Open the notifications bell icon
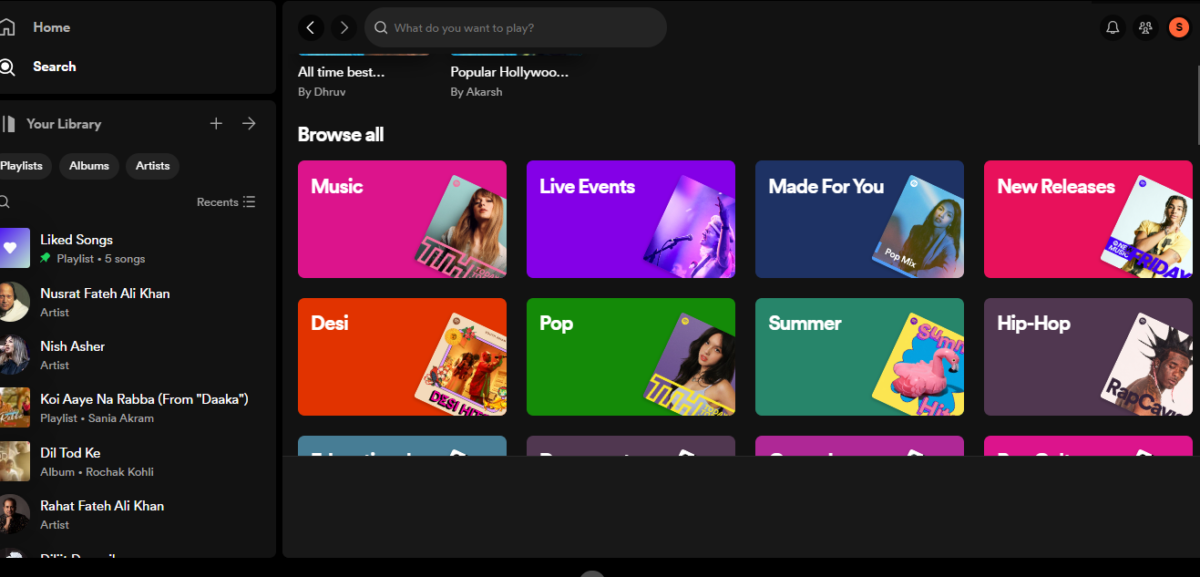The image size is (1200, 577). click(1112, 28)
